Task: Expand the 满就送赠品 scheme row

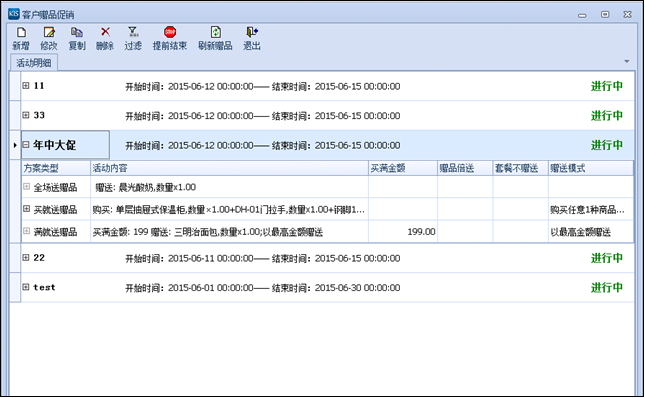Action: pos(27,231)
